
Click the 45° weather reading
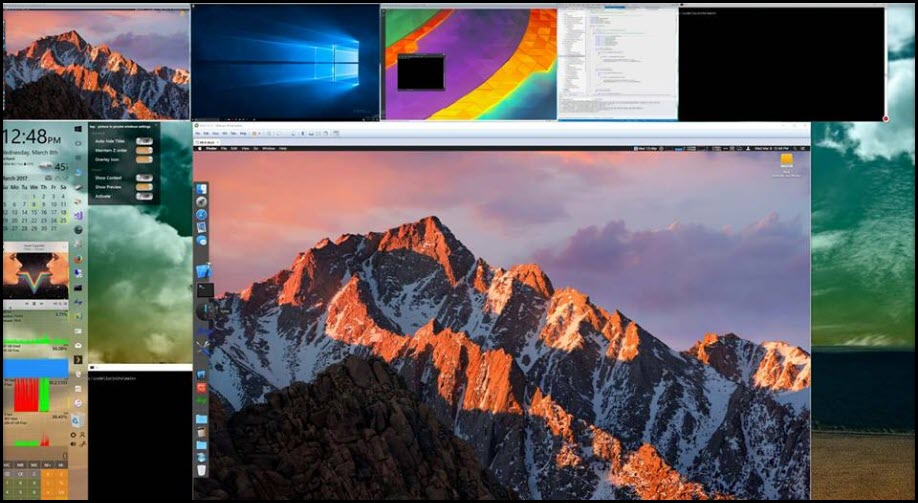61,167
